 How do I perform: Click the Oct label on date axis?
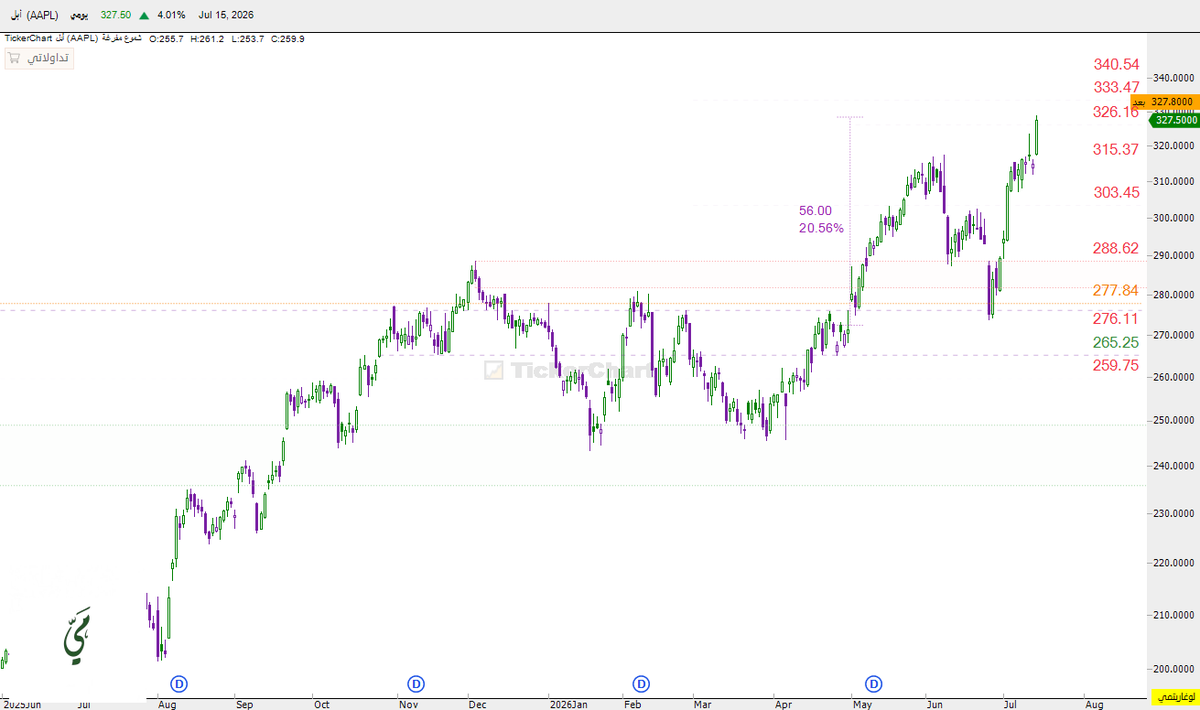[x=321, y=704]
